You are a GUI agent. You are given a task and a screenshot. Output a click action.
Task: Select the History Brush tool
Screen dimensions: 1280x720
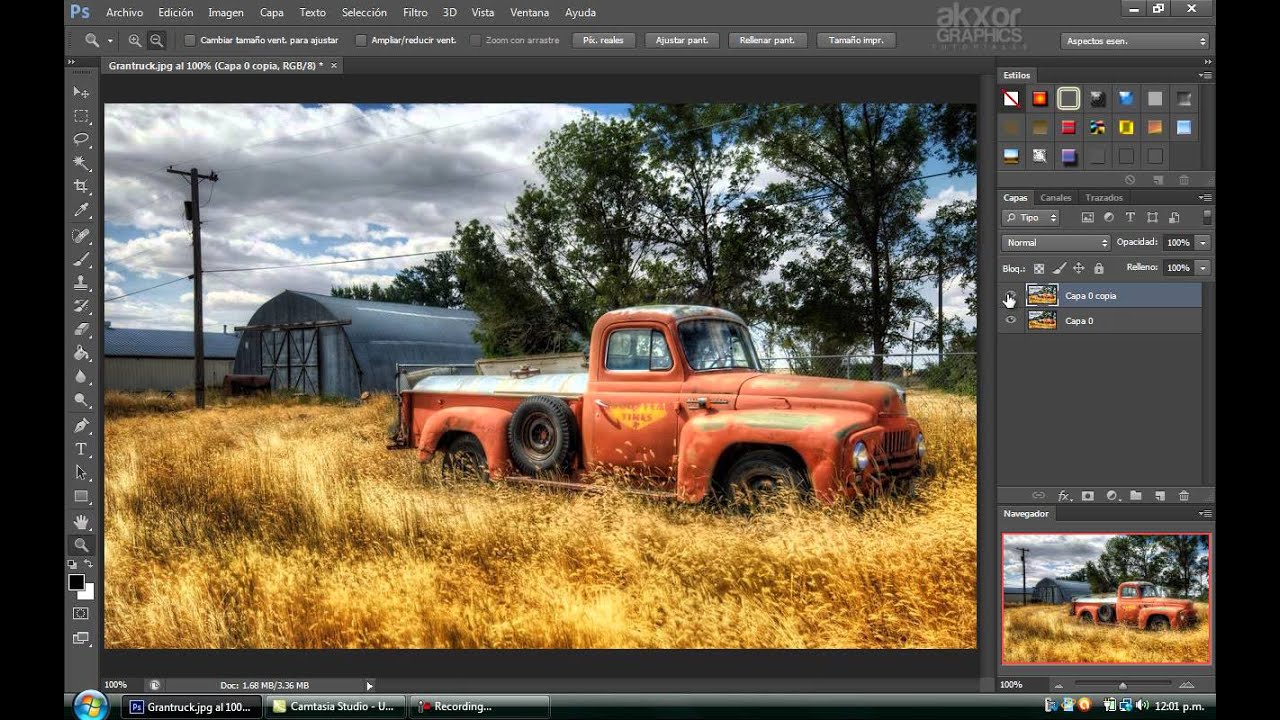click(81, 306)
